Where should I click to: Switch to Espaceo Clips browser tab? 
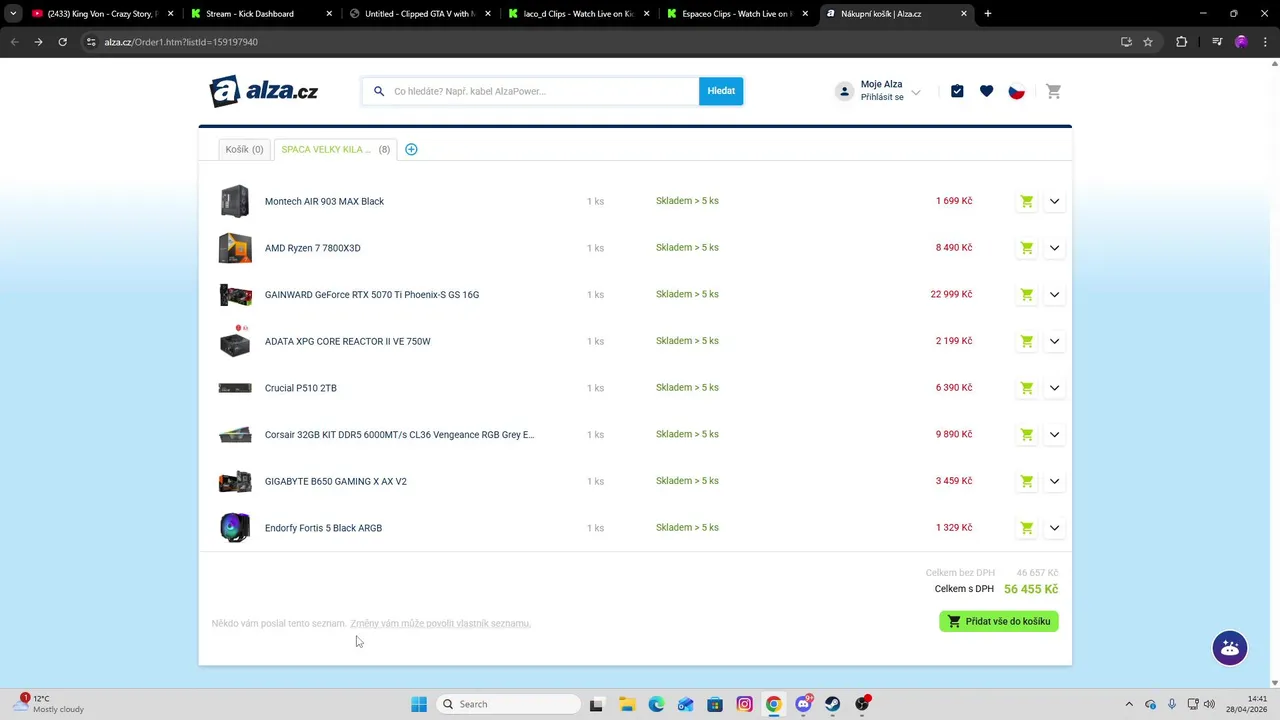tap(738, 14)
